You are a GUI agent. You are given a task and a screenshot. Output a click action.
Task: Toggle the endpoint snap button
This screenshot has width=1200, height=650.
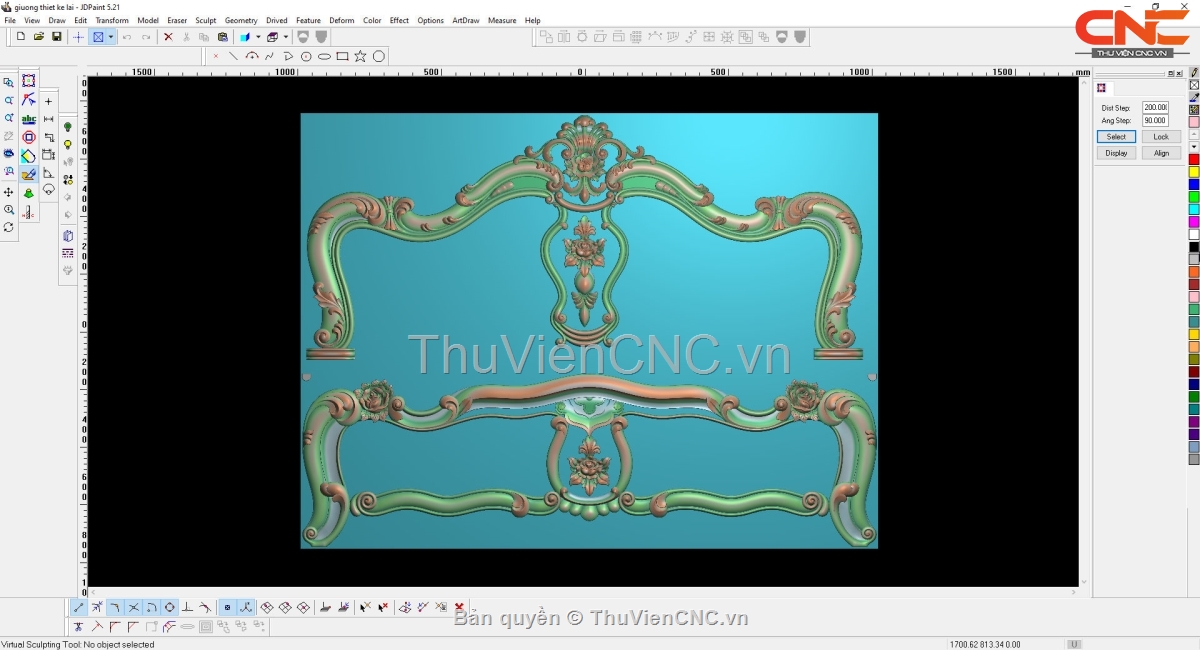(79, 607)
